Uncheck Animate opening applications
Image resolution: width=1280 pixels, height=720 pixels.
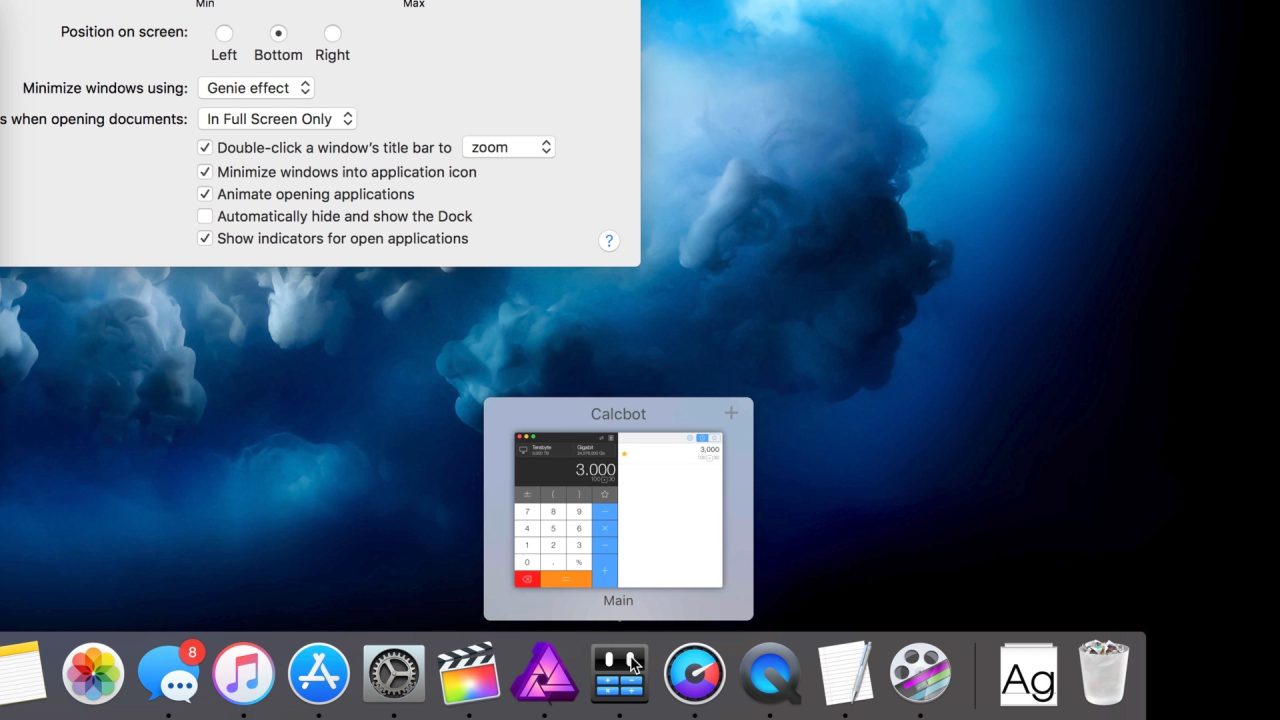coord(205,194)
